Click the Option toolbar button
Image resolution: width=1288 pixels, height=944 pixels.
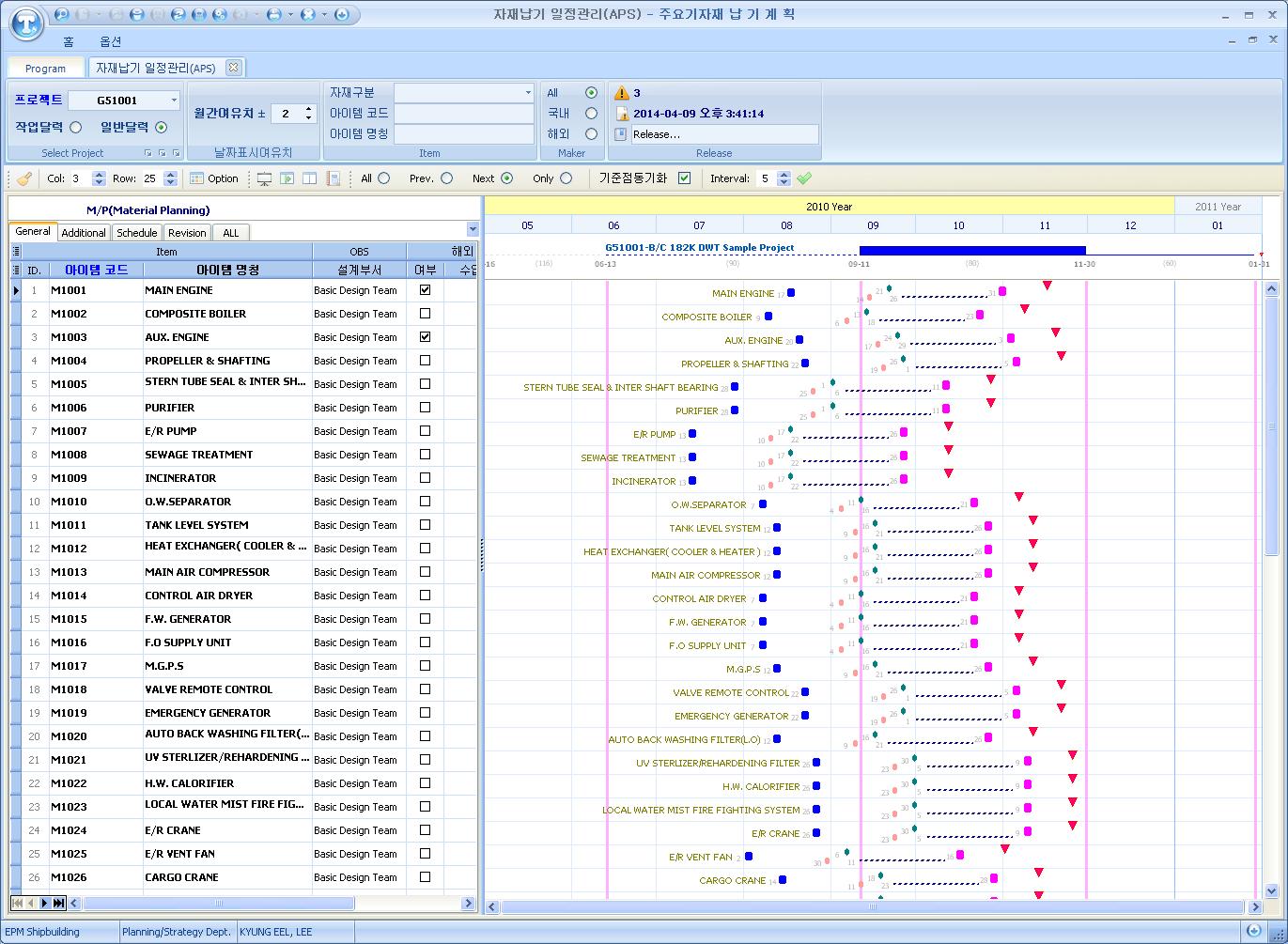pyautogui.click(x=214, y=178)
